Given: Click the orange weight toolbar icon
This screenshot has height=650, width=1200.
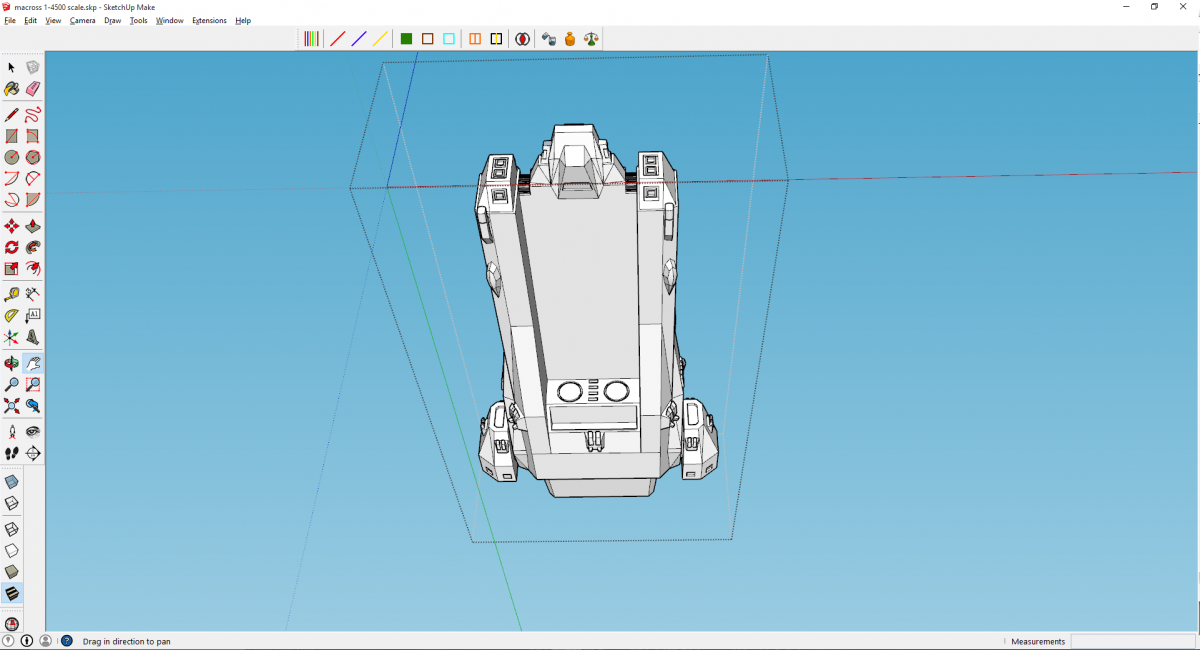Looking at the screenshot, I should tap(570, 39).
